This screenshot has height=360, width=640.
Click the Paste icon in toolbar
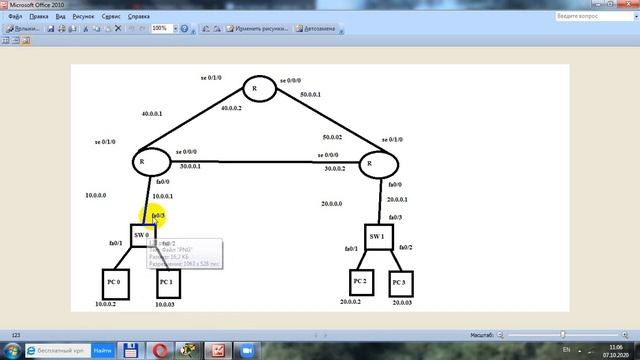108,29
